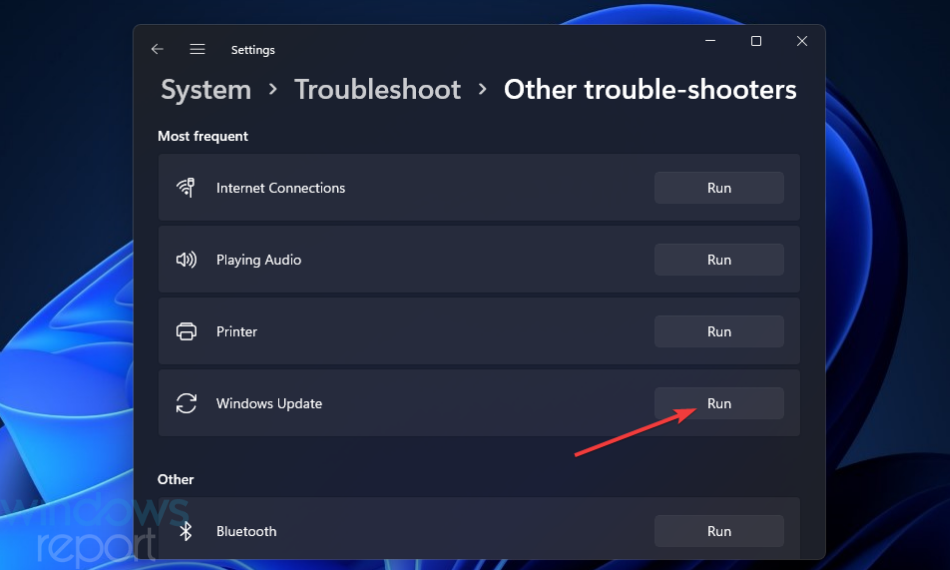Open the hamburger navigation menu
This screenshot has height=570, width=950.
pos(197,49)
